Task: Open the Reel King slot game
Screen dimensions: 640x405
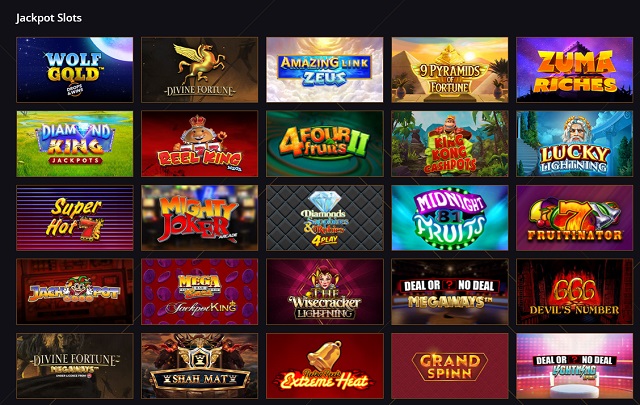Action: click(x=200, y=144)
